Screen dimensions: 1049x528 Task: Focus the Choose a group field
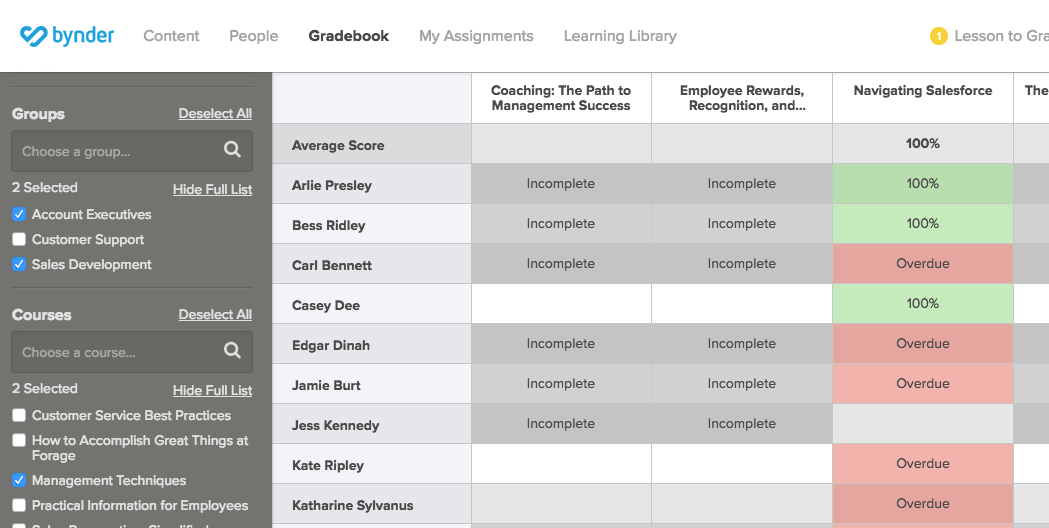(x=132, y=151)
